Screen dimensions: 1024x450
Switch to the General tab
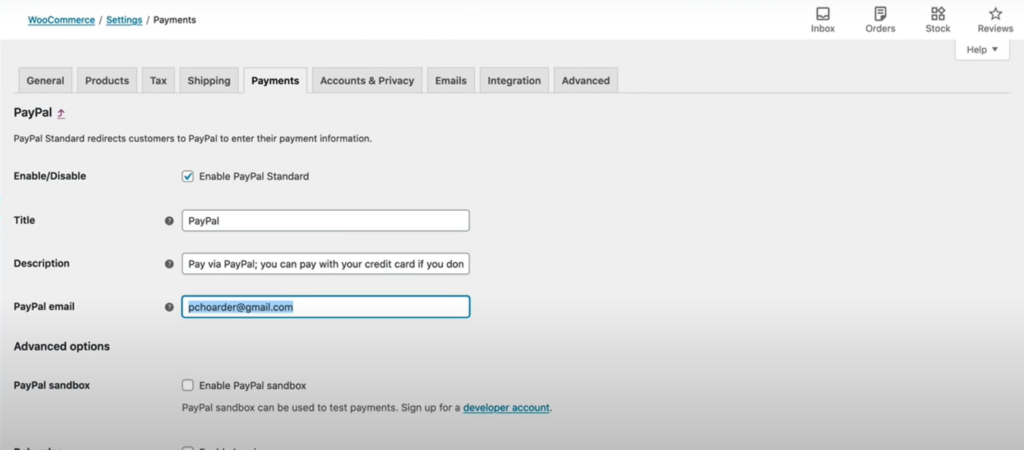pyautogui.click(x=45, y=80)
